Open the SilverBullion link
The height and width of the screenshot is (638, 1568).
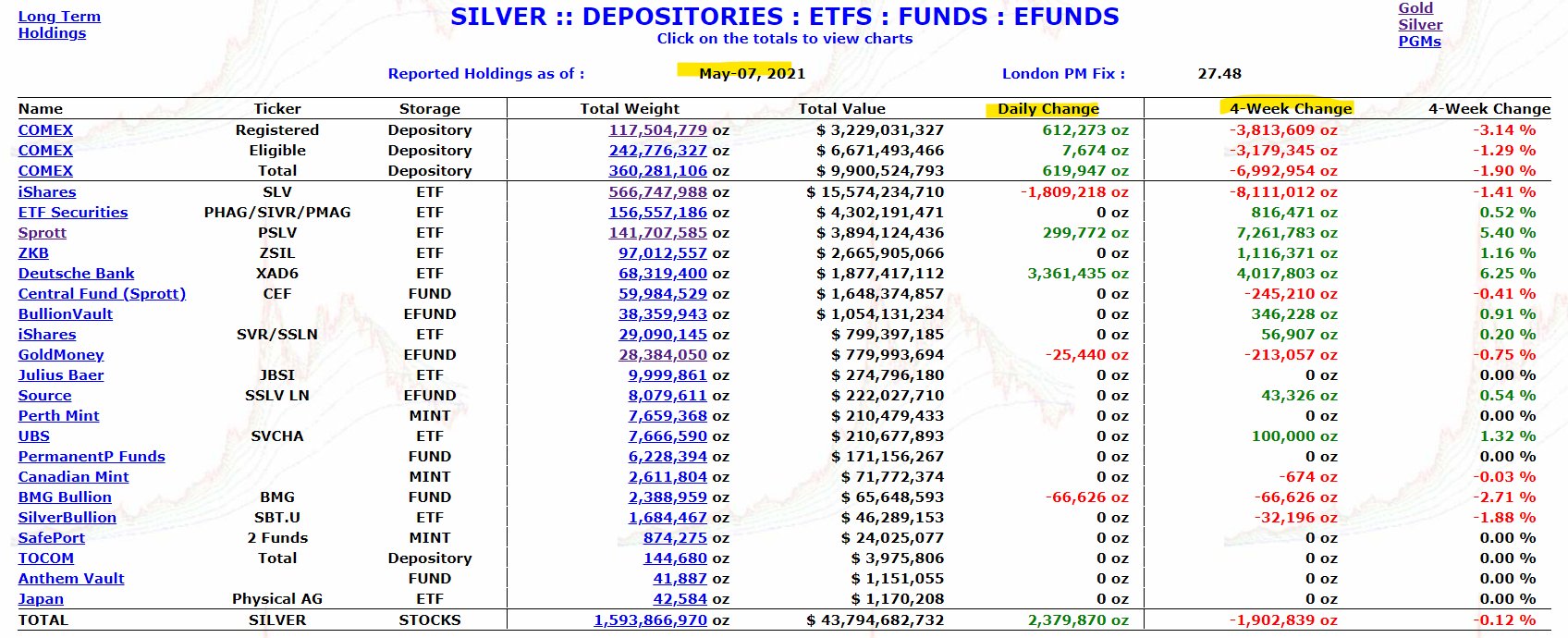pos(67,518)
